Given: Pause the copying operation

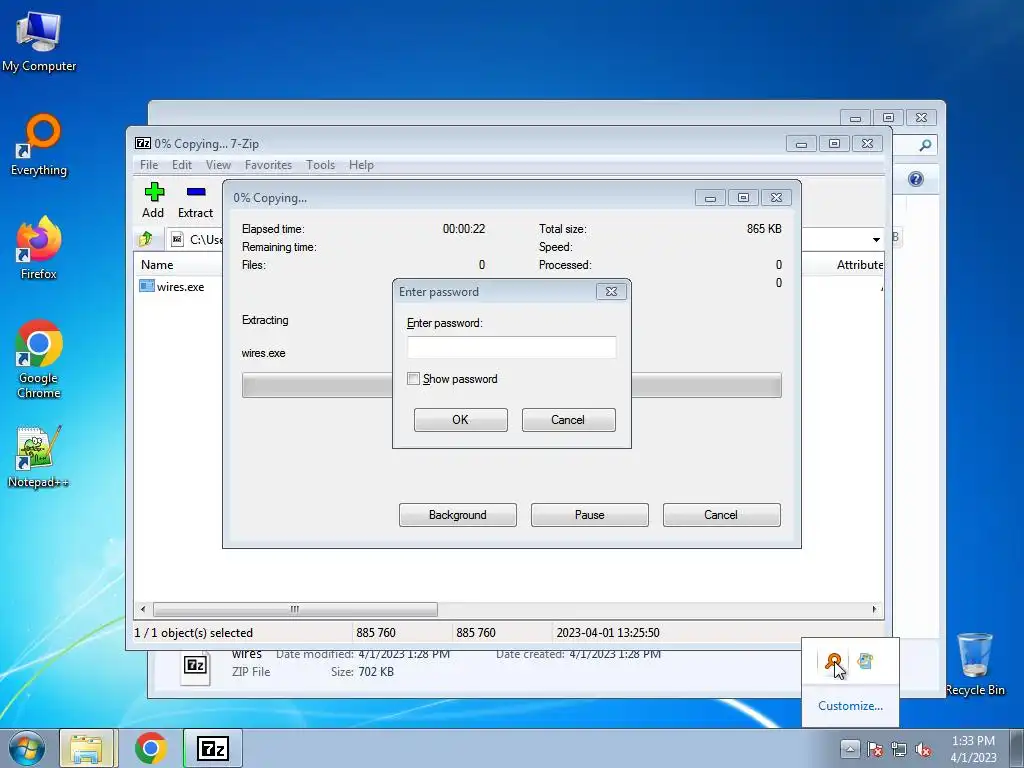Looking at the screenshot, I should (589, 515).
